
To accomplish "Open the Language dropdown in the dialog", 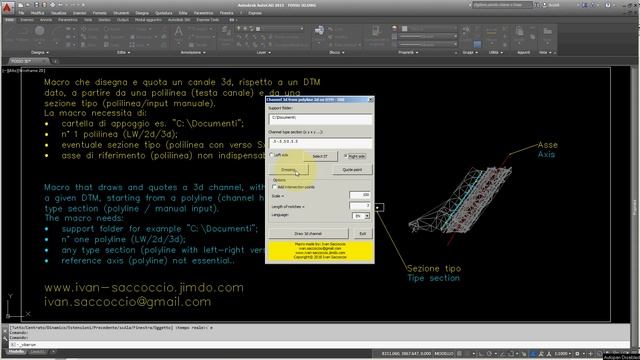I will (x=367, y=216).
